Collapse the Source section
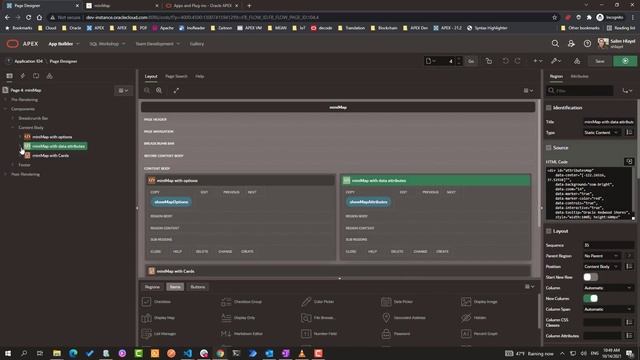Image resolution: width=640 pixels, height=360 pixels. pos(549,148)
